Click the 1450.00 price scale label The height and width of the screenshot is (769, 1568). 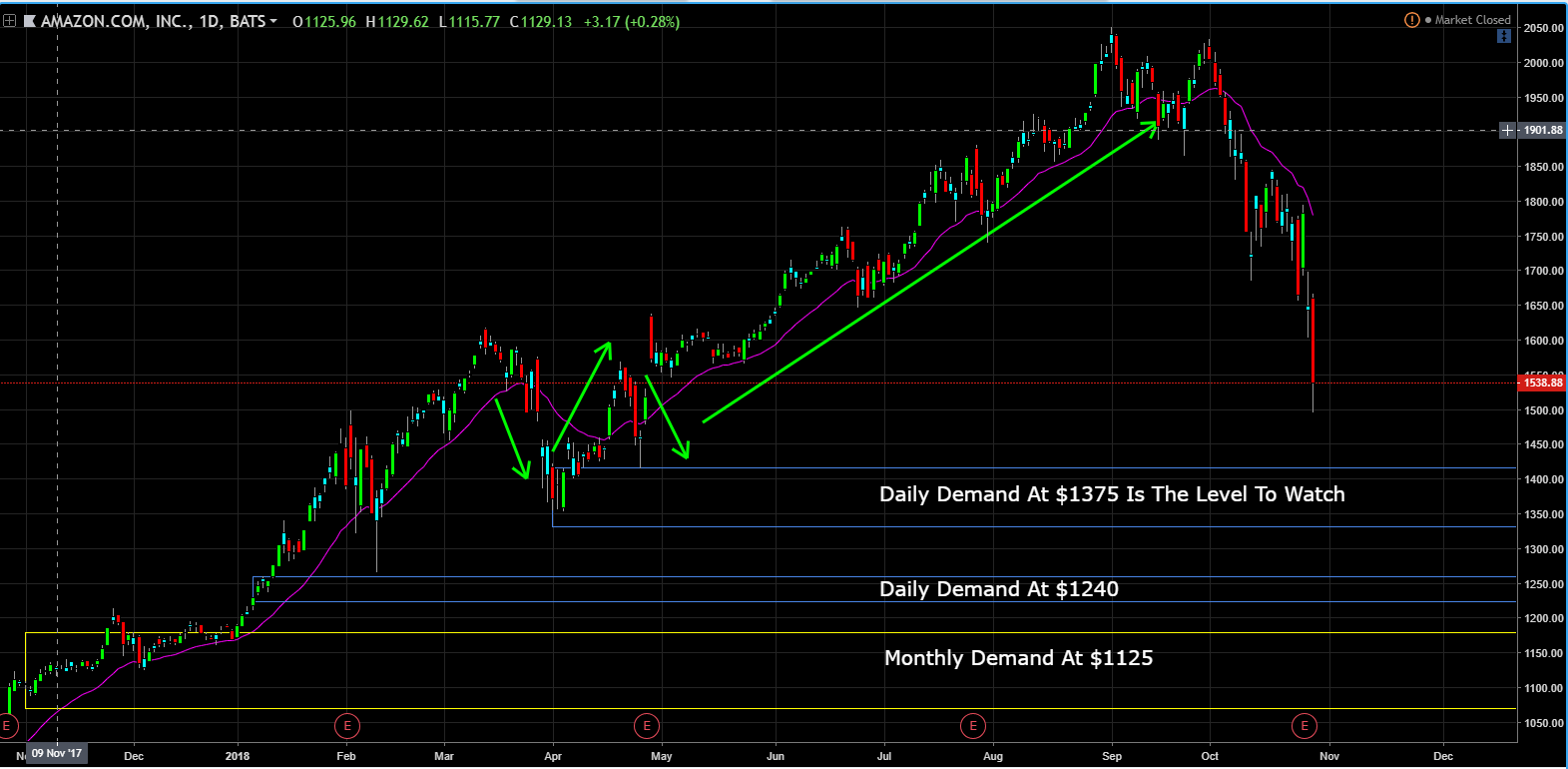coord(1543,444)
